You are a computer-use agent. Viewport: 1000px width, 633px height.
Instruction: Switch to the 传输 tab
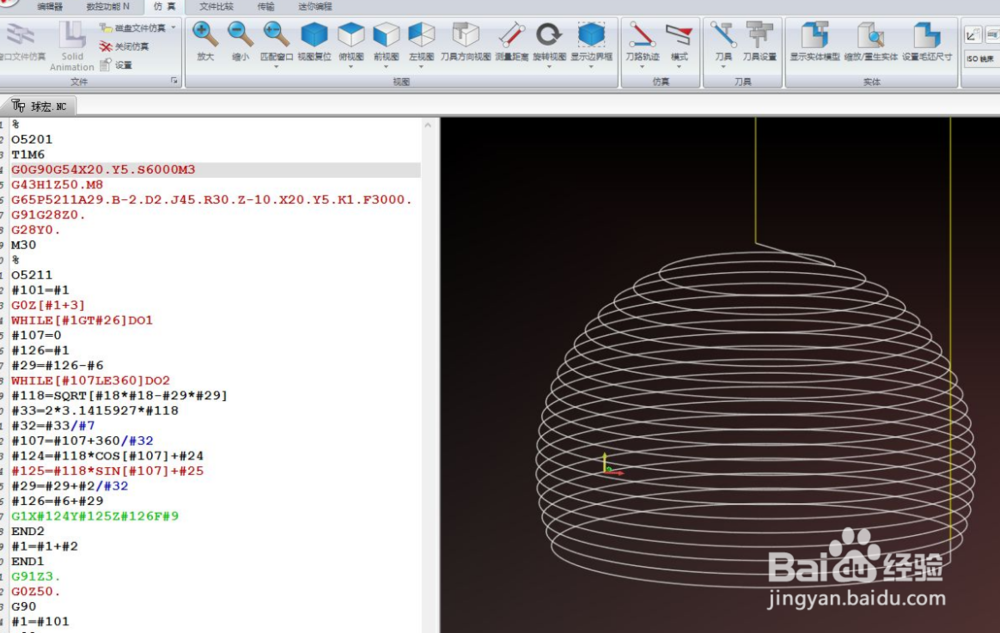266,6
